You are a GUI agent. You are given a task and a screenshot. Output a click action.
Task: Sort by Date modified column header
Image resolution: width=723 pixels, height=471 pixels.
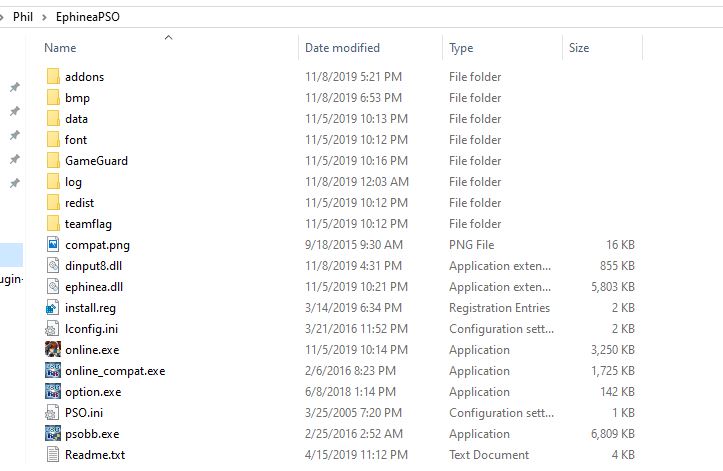coord(342,48)
